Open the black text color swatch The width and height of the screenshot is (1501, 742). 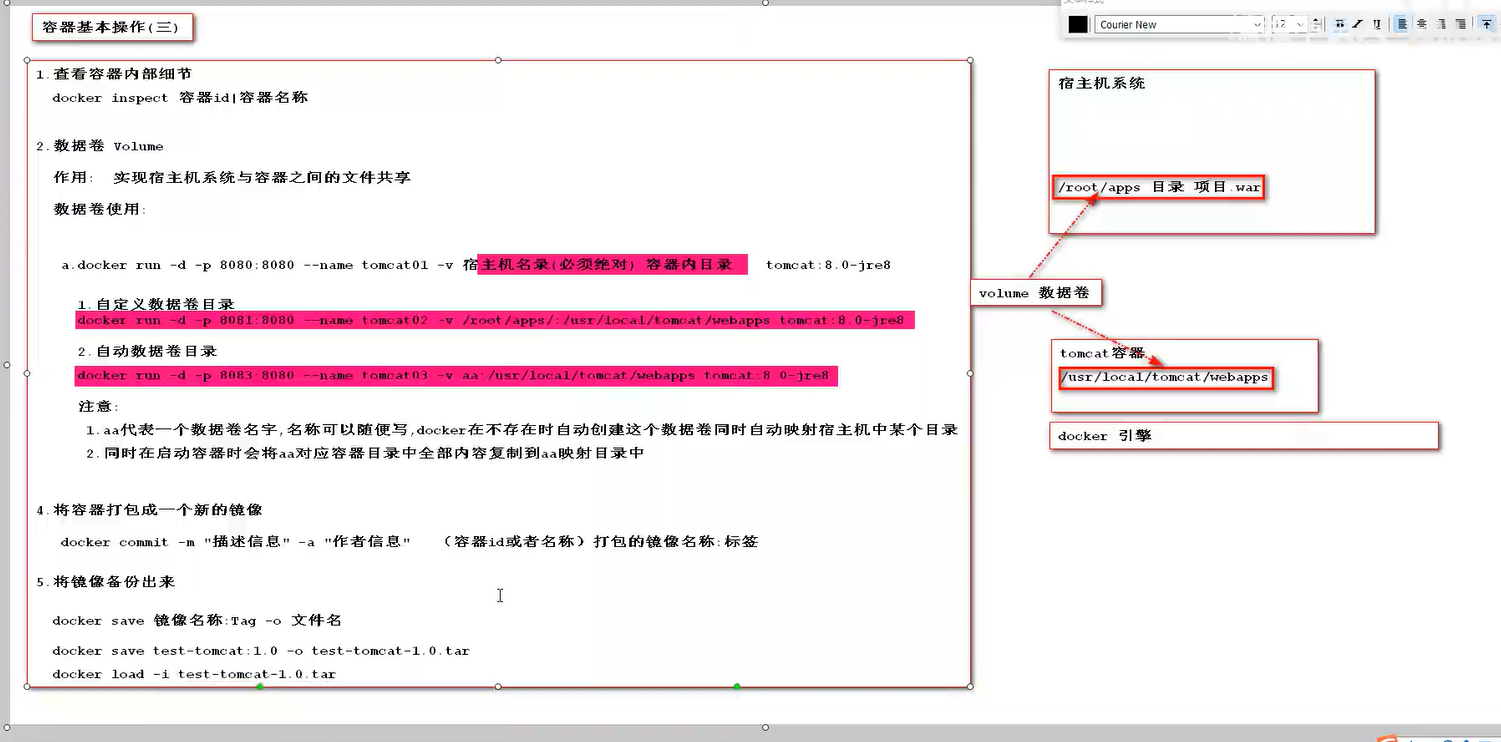1077,24
